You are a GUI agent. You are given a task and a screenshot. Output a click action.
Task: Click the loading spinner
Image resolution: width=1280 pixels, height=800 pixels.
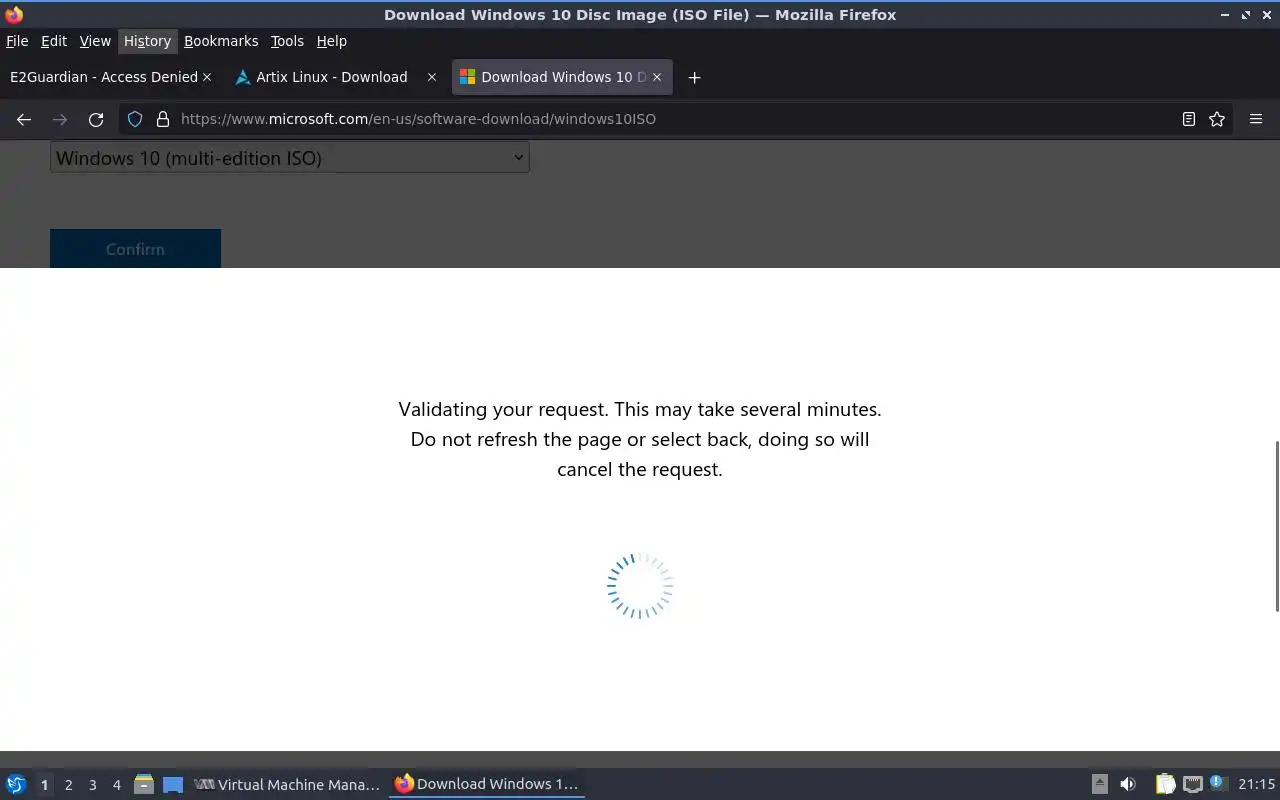tap(640, 586)
